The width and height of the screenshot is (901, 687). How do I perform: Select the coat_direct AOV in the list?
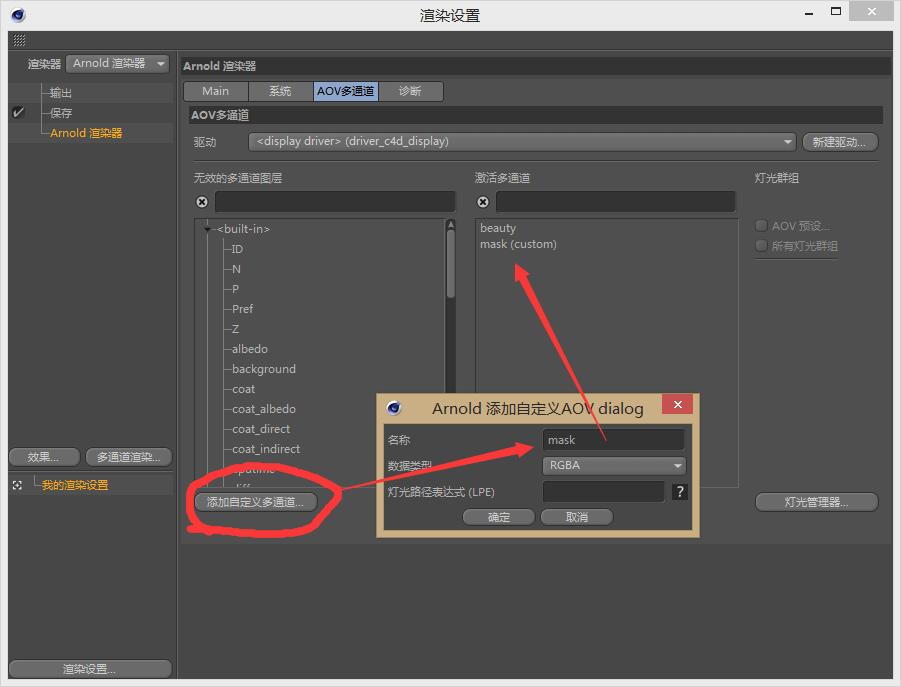(261, 429)
